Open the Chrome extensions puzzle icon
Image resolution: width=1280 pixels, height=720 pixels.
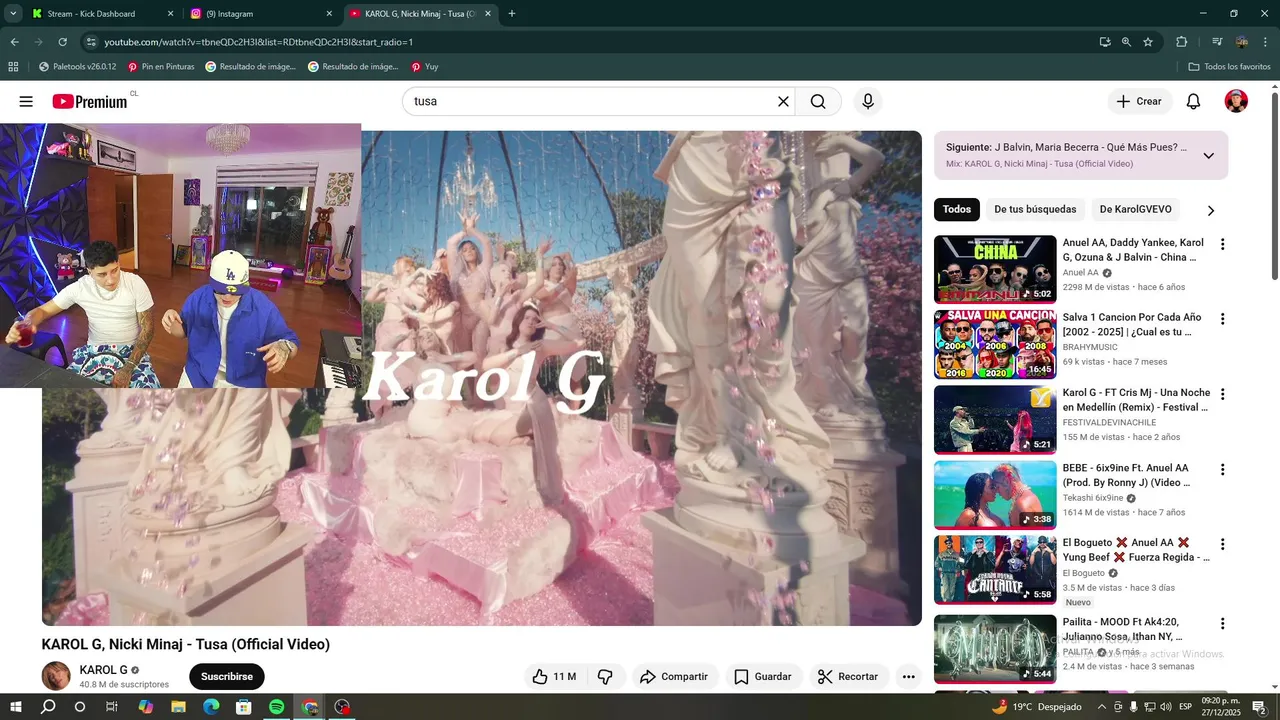pyautogui.click(x=1181, y=42)
